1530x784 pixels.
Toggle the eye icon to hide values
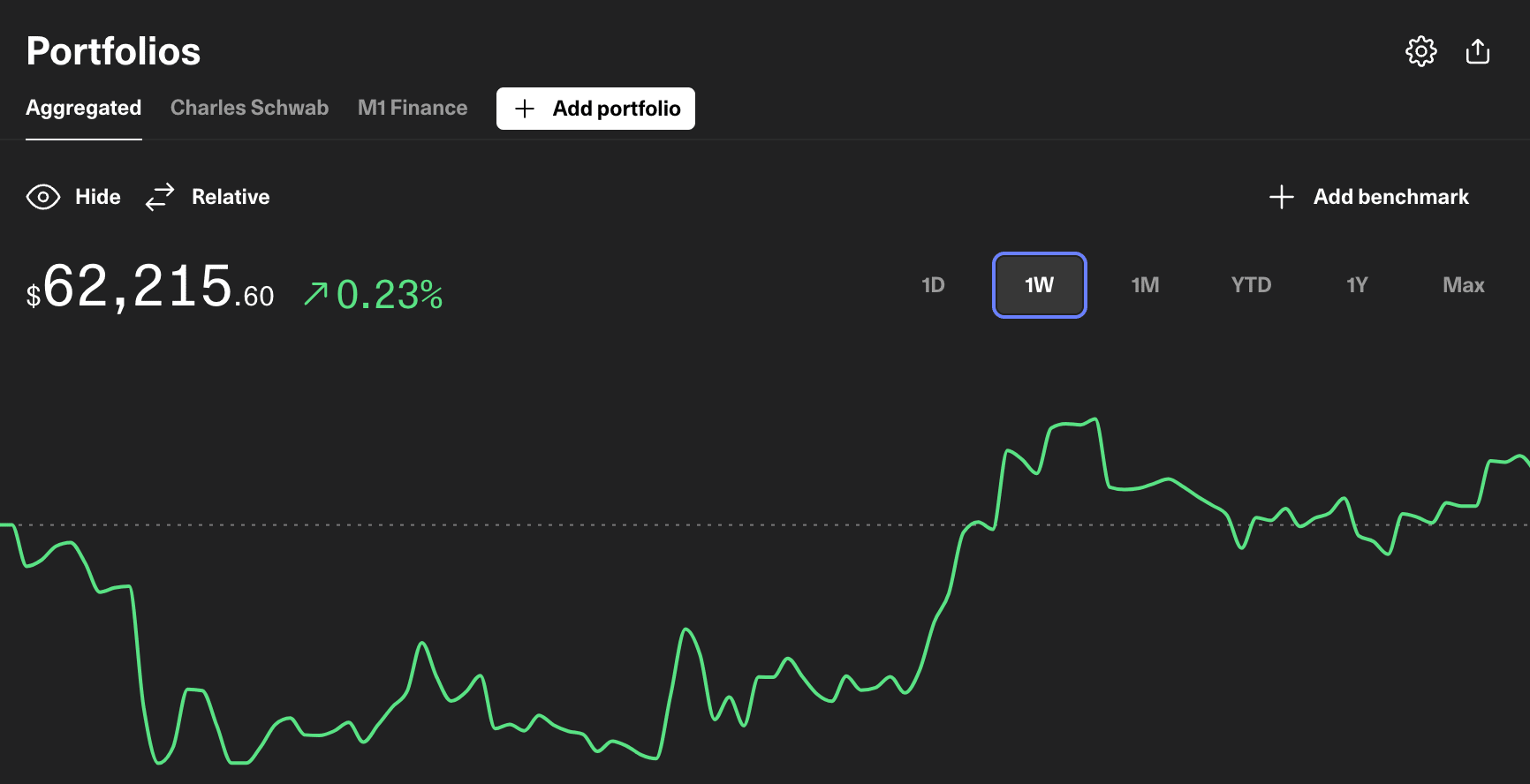43,197
